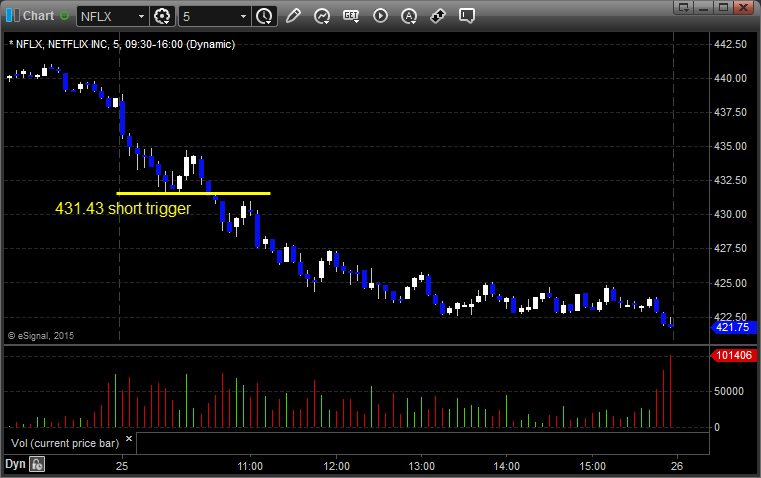Select the yellow short trigger line
The width and height of the screenshot is (761, 478).
(x=193, y=193)
